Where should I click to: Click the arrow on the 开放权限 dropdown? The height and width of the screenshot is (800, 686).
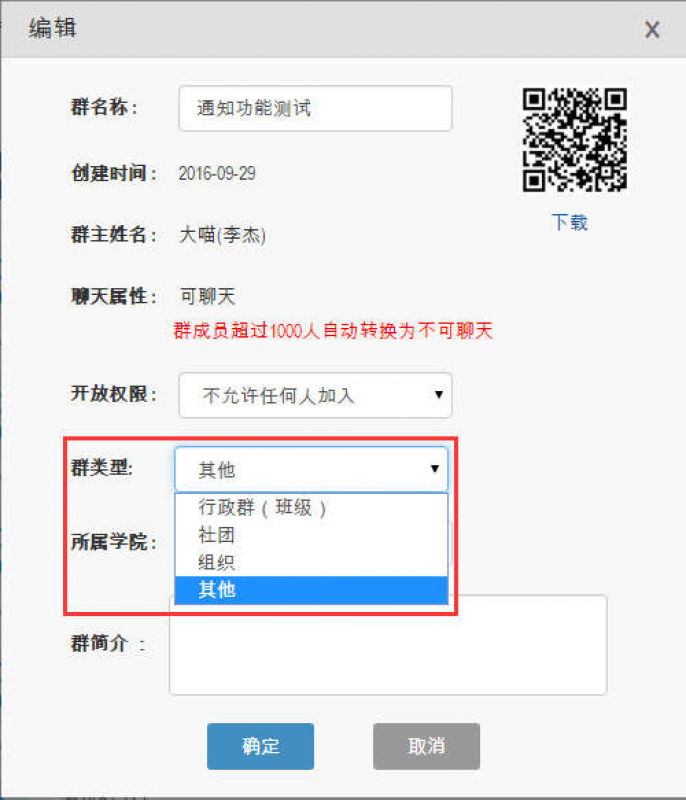[439, 394]
